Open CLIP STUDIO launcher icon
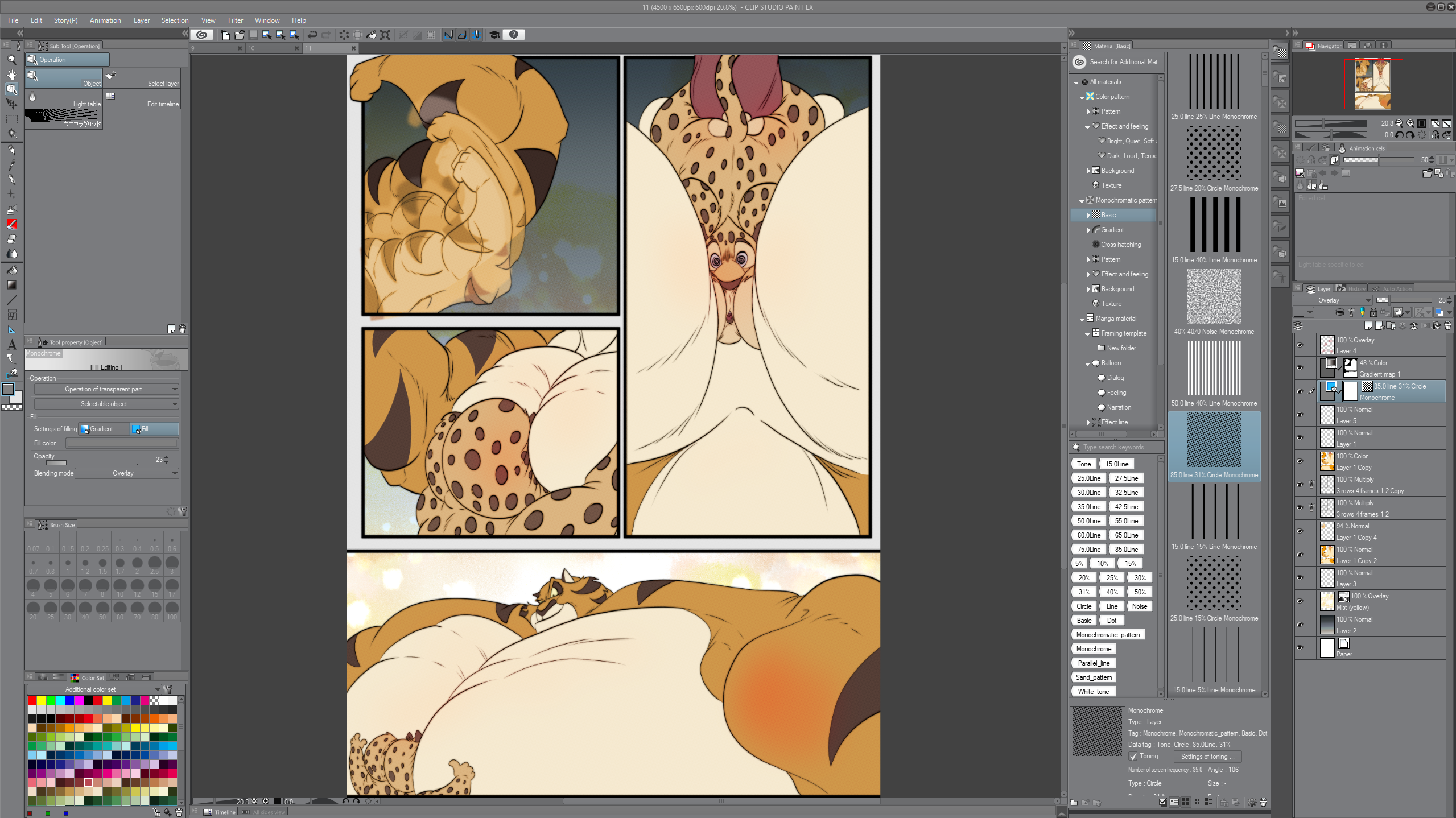Screen dimensions: 1456x818 coord(201,35)
